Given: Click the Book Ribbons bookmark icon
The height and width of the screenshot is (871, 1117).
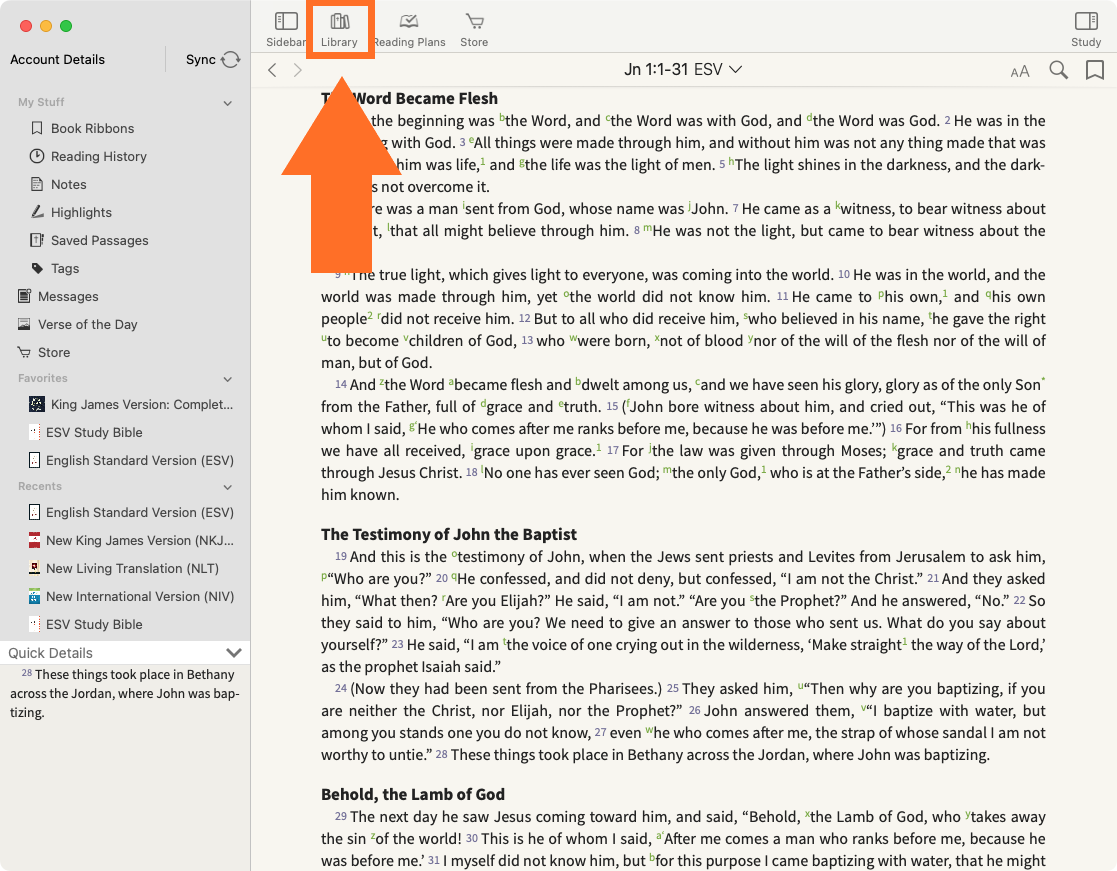Looking at the screenshot, I should coord(37,128).
